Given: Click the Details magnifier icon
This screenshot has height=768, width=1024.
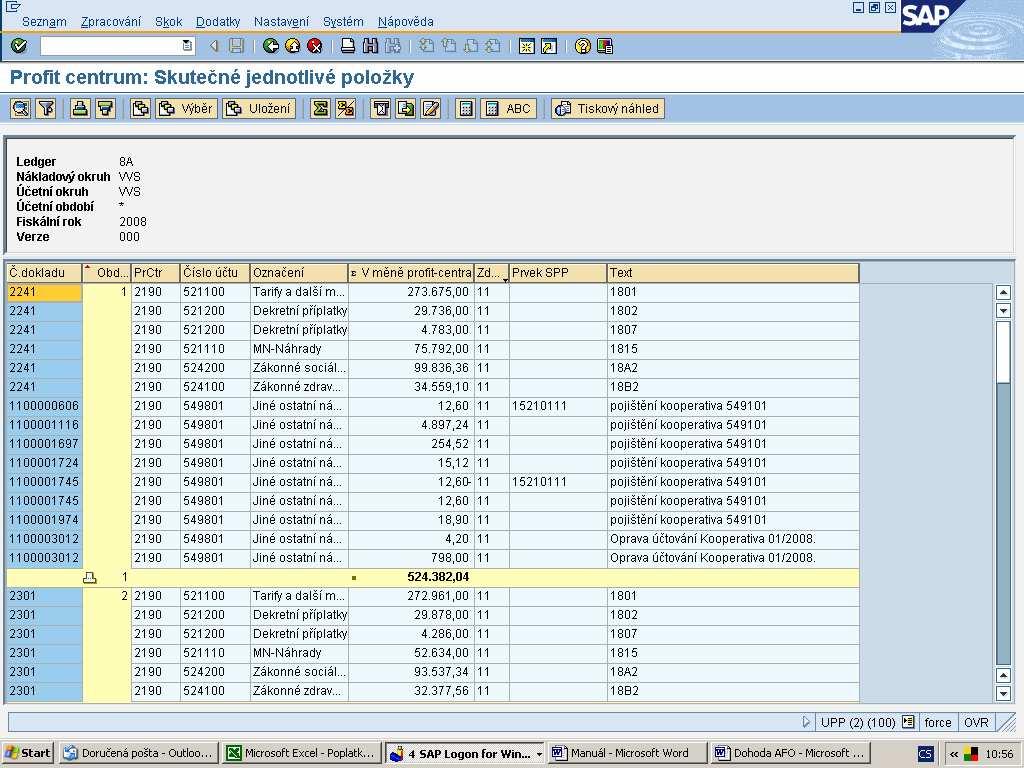Looking at the screenshot, I should 21,108.
